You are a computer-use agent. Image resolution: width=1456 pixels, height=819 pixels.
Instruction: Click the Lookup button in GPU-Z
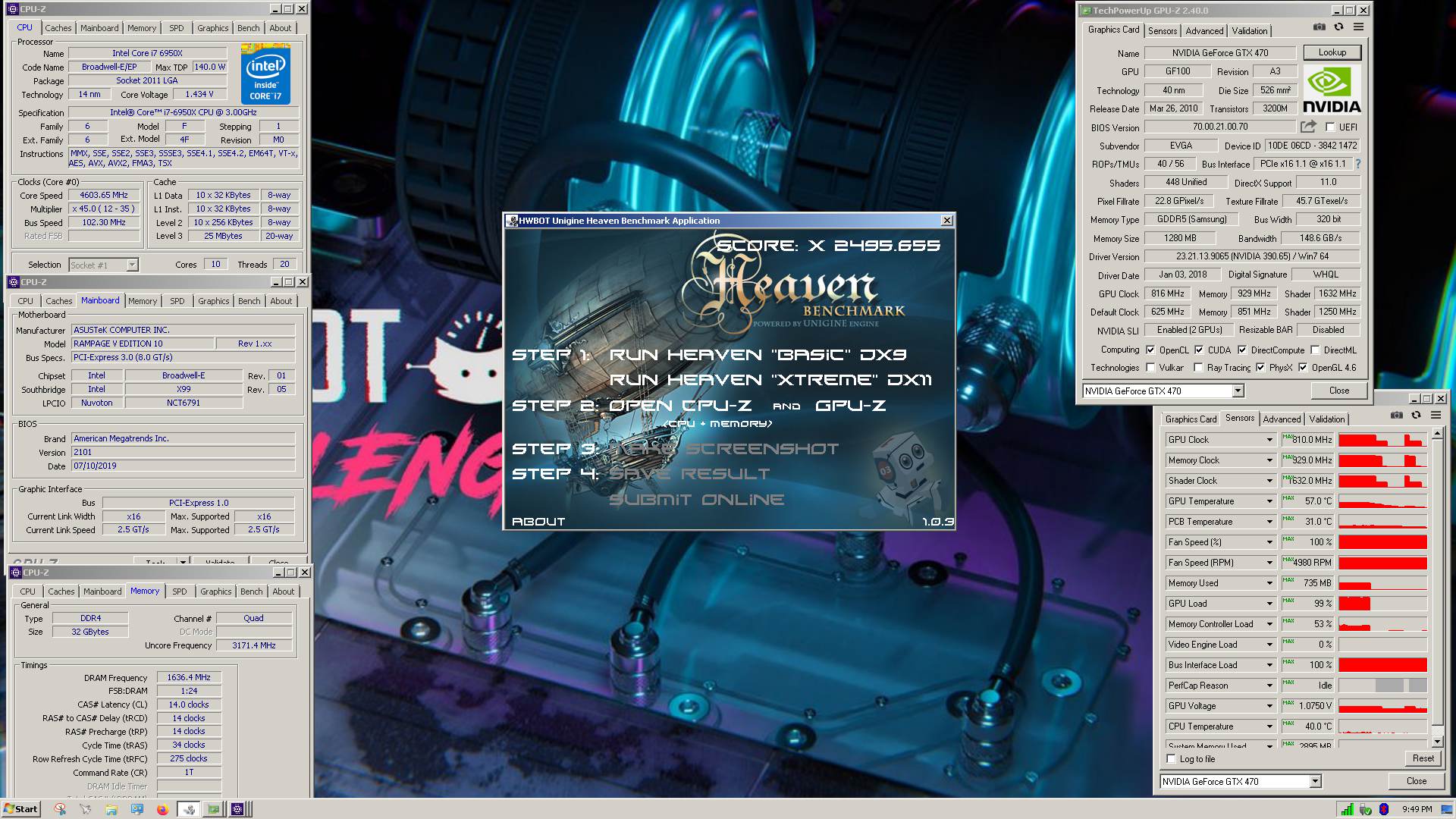tap(1332, 52)
